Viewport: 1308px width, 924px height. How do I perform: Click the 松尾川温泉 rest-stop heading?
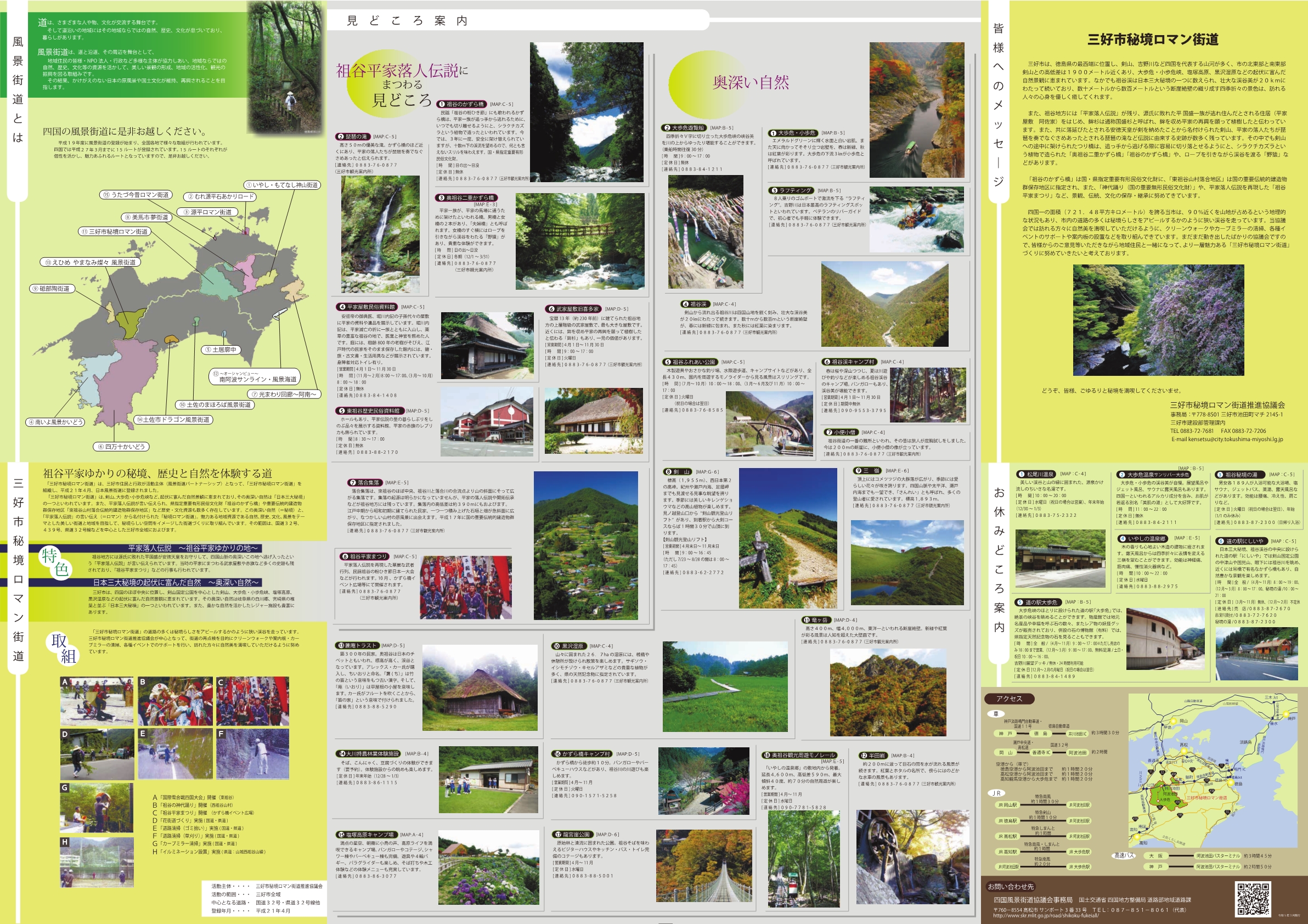pyautogui.click(x=1036, y=474)
